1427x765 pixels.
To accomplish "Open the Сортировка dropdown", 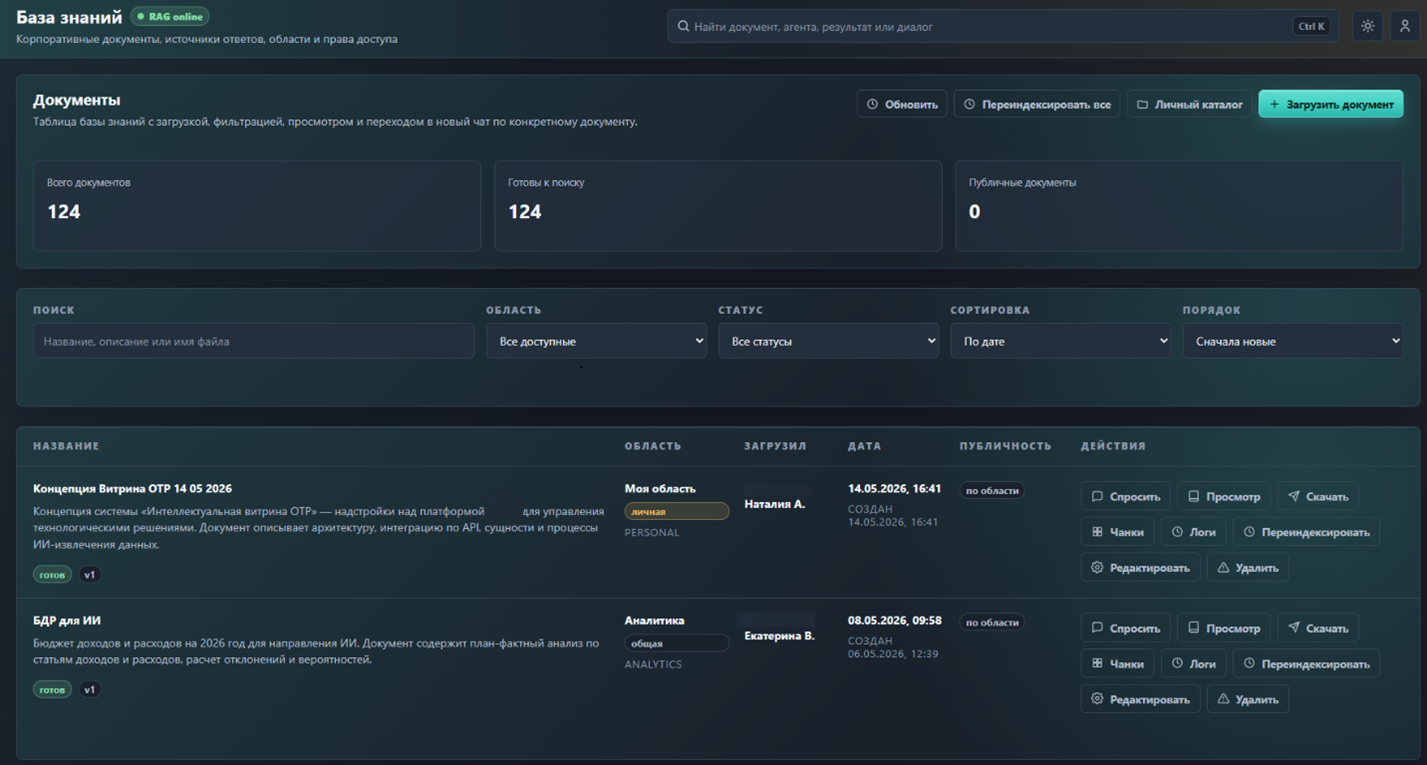I will [1061, 341].
